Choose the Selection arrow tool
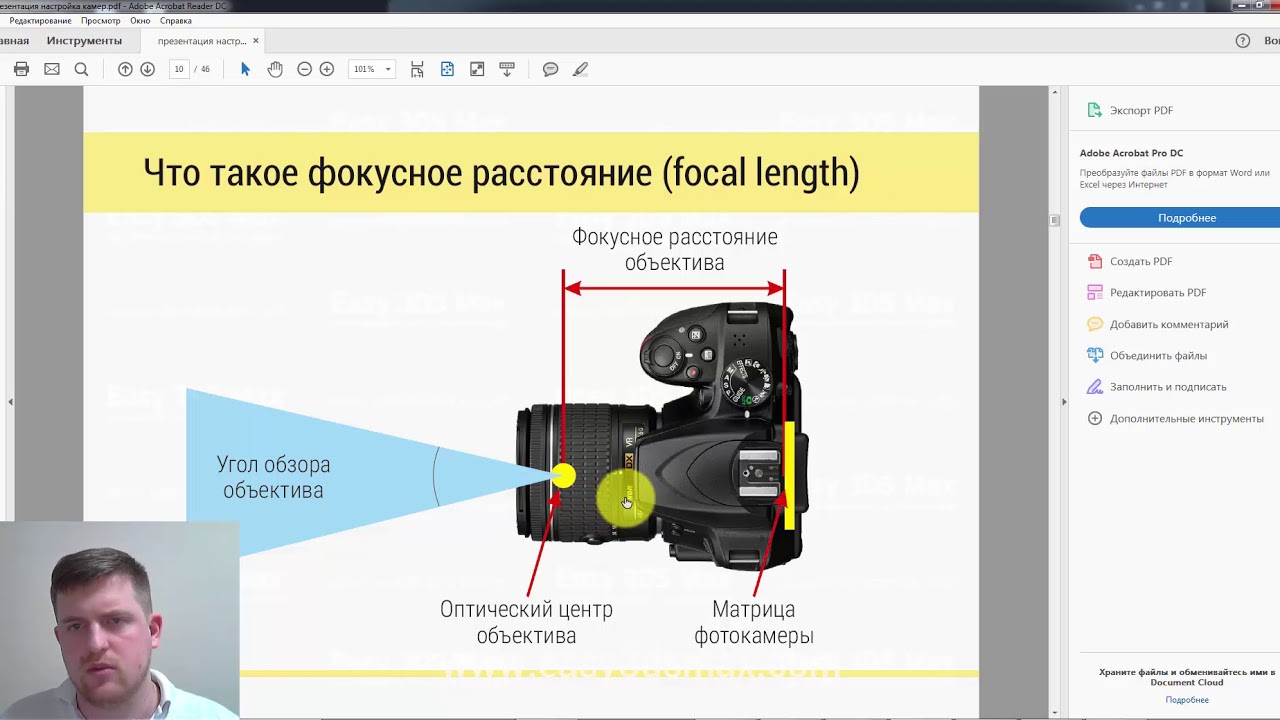Screen dimensions: 1280x720 click(x=245, y=69)
